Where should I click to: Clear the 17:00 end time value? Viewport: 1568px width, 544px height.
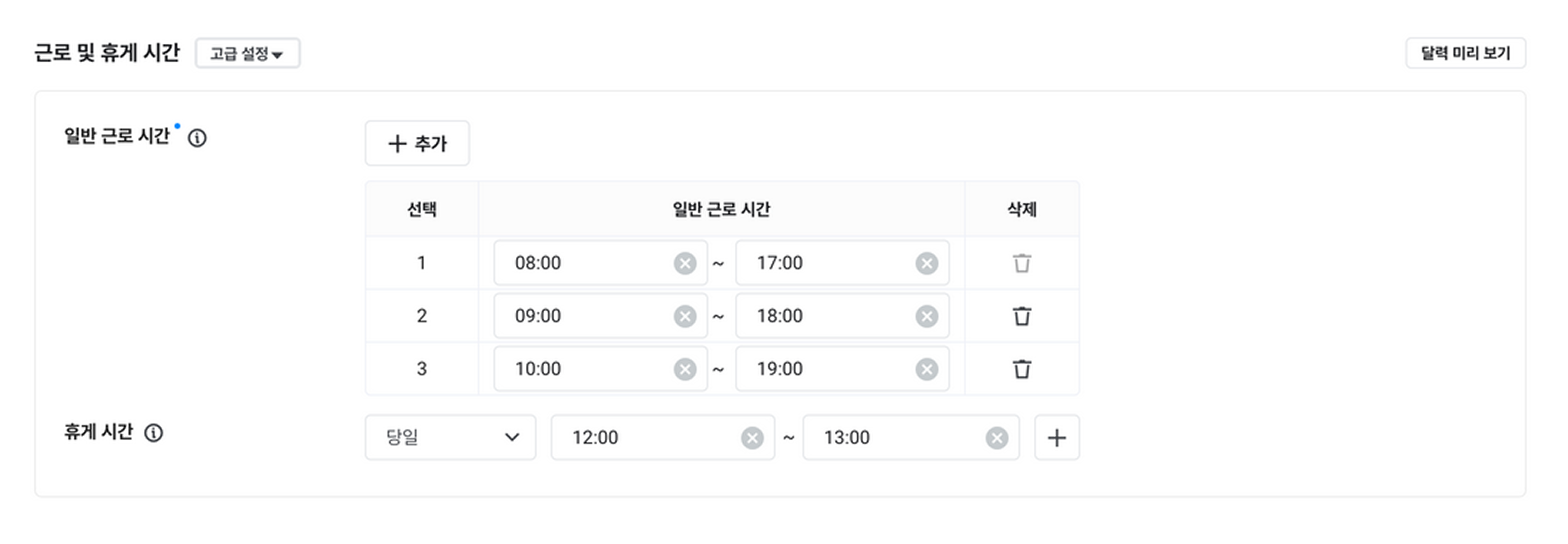click(926, 263)
